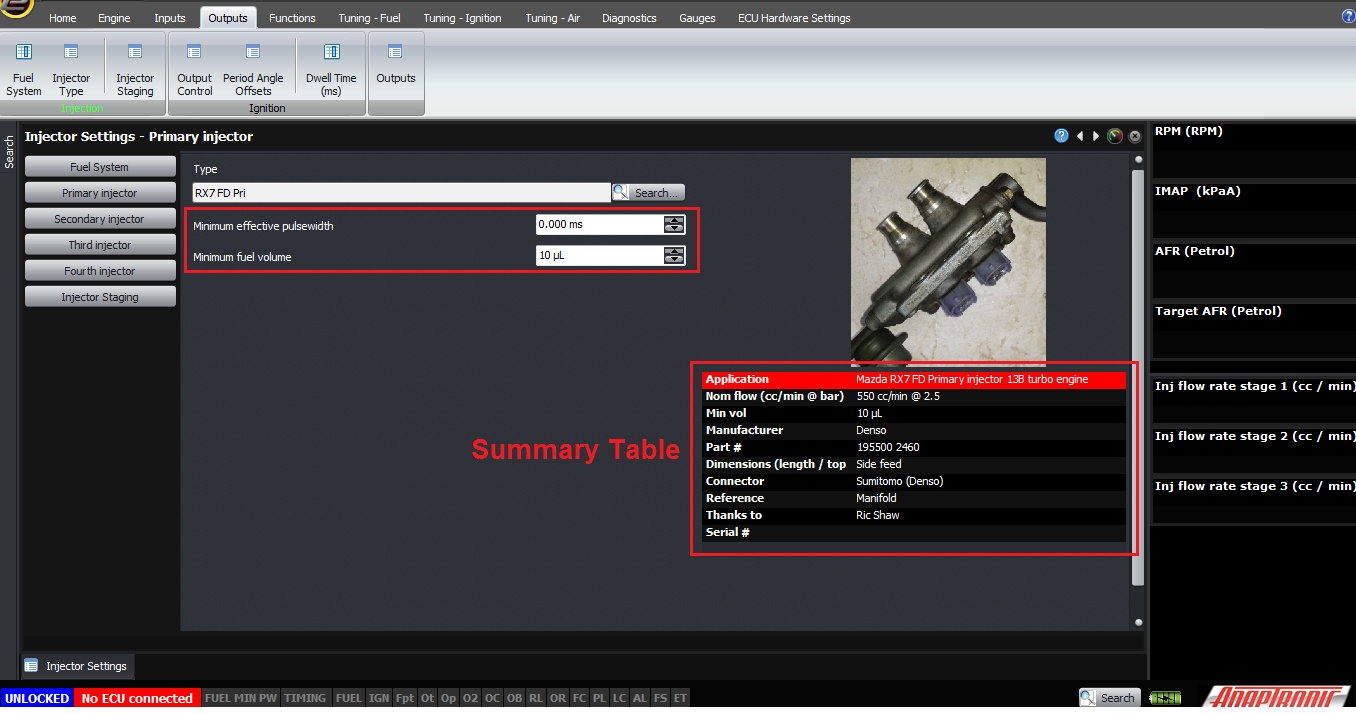Click the FUEL MIN PW status flag
This screenshot has height=714, width=1356.
pos(241,698)
